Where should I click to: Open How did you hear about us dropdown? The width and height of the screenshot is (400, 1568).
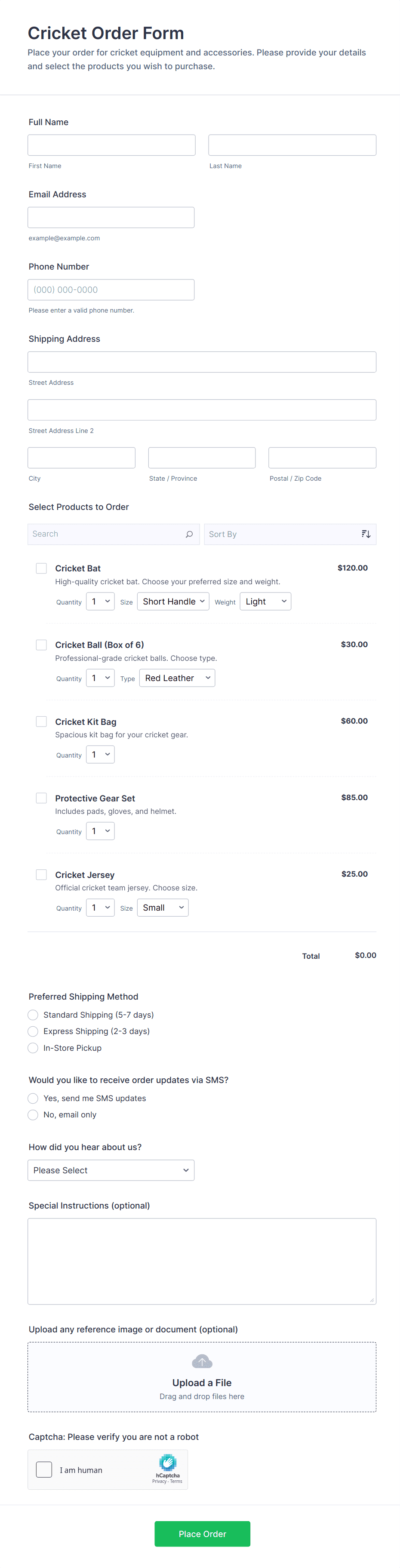tap(111, 1170)
